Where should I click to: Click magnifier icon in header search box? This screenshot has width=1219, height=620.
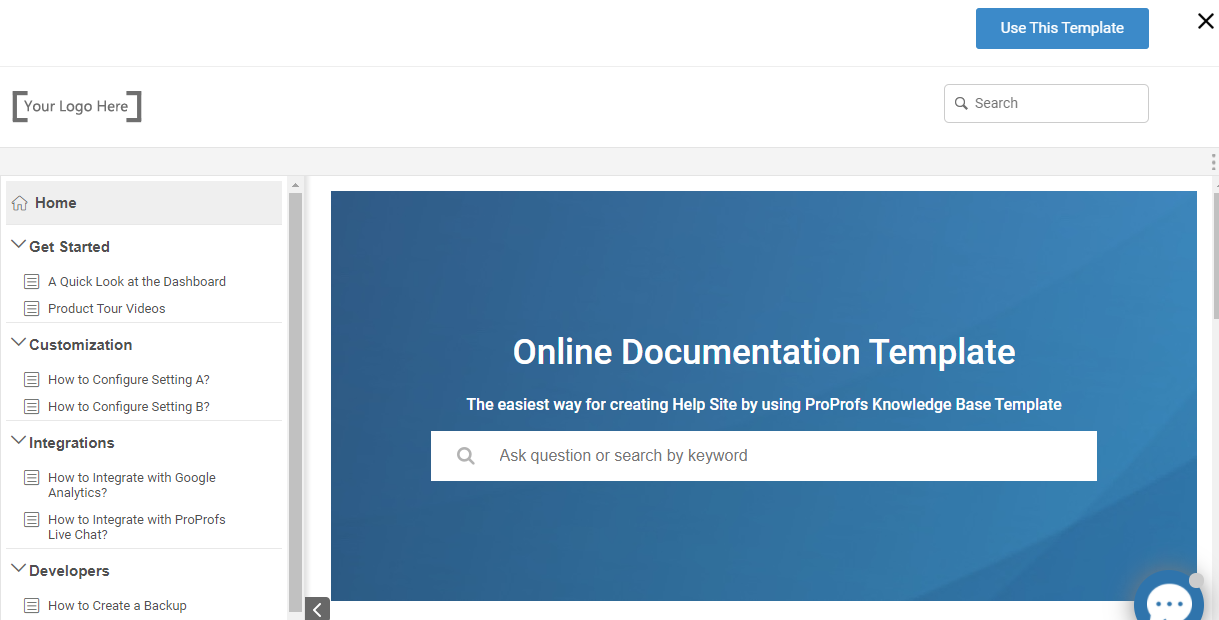[961, 103]
